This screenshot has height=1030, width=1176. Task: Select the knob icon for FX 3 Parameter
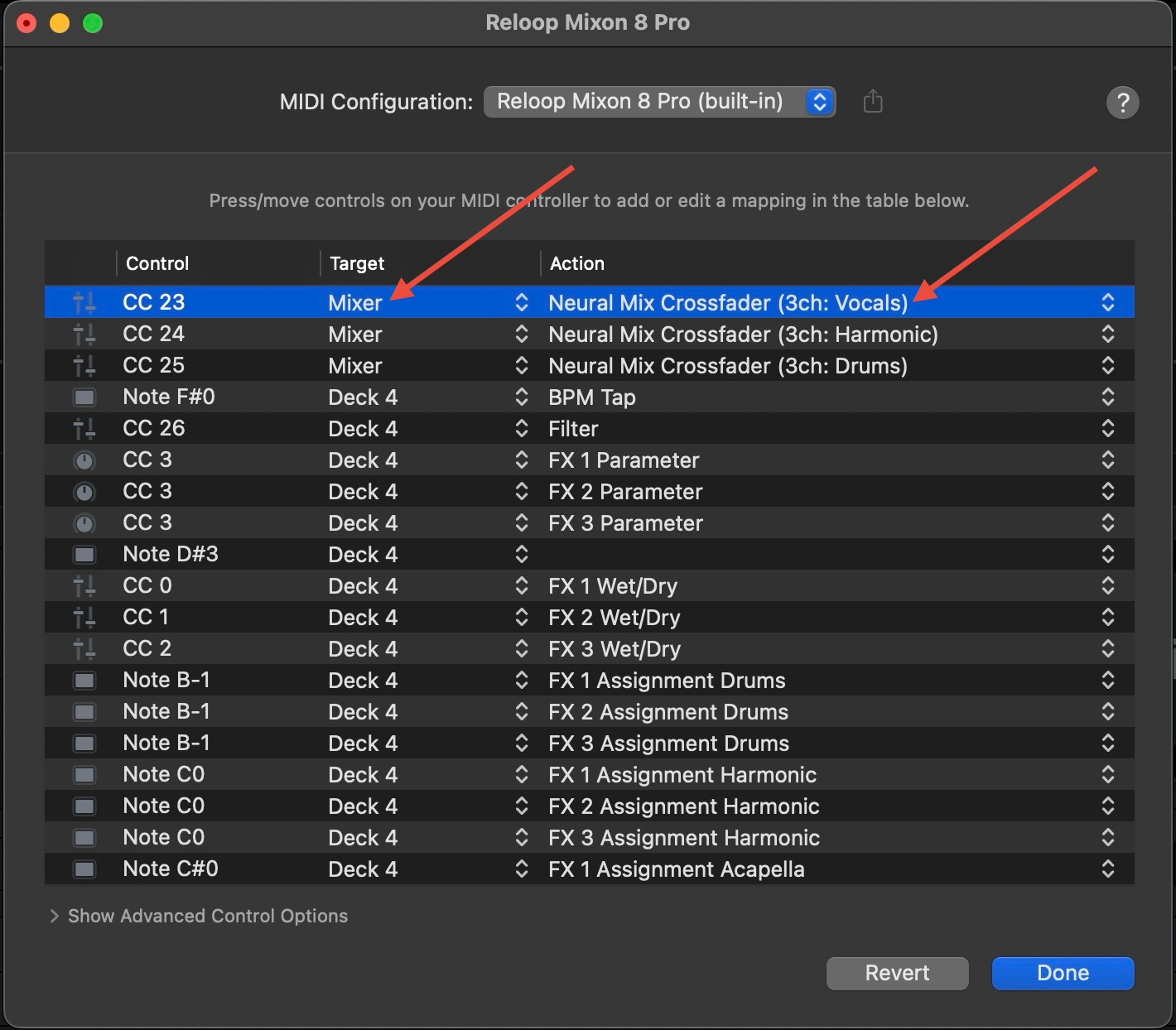[84, 523]
